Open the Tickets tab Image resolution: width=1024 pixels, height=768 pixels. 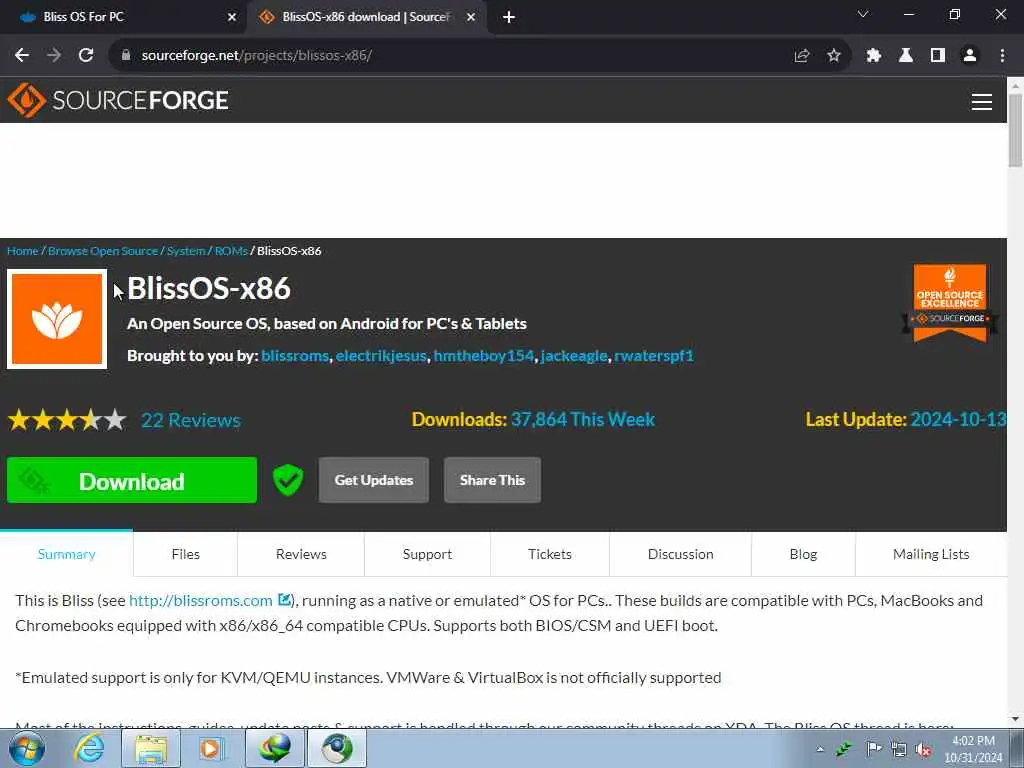(550, 554)
